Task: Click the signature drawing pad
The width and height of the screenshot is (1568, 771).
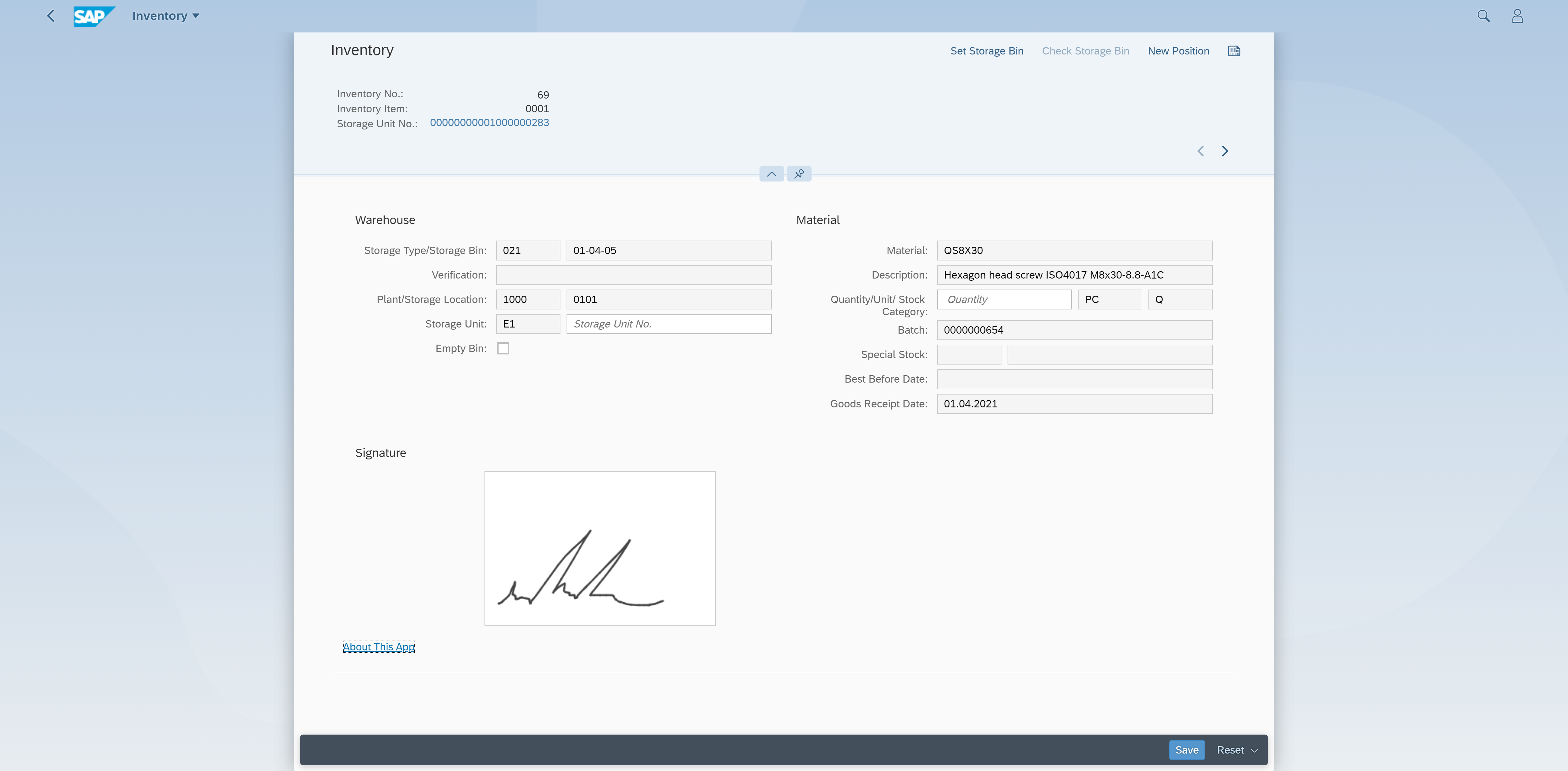Action: 600,548
